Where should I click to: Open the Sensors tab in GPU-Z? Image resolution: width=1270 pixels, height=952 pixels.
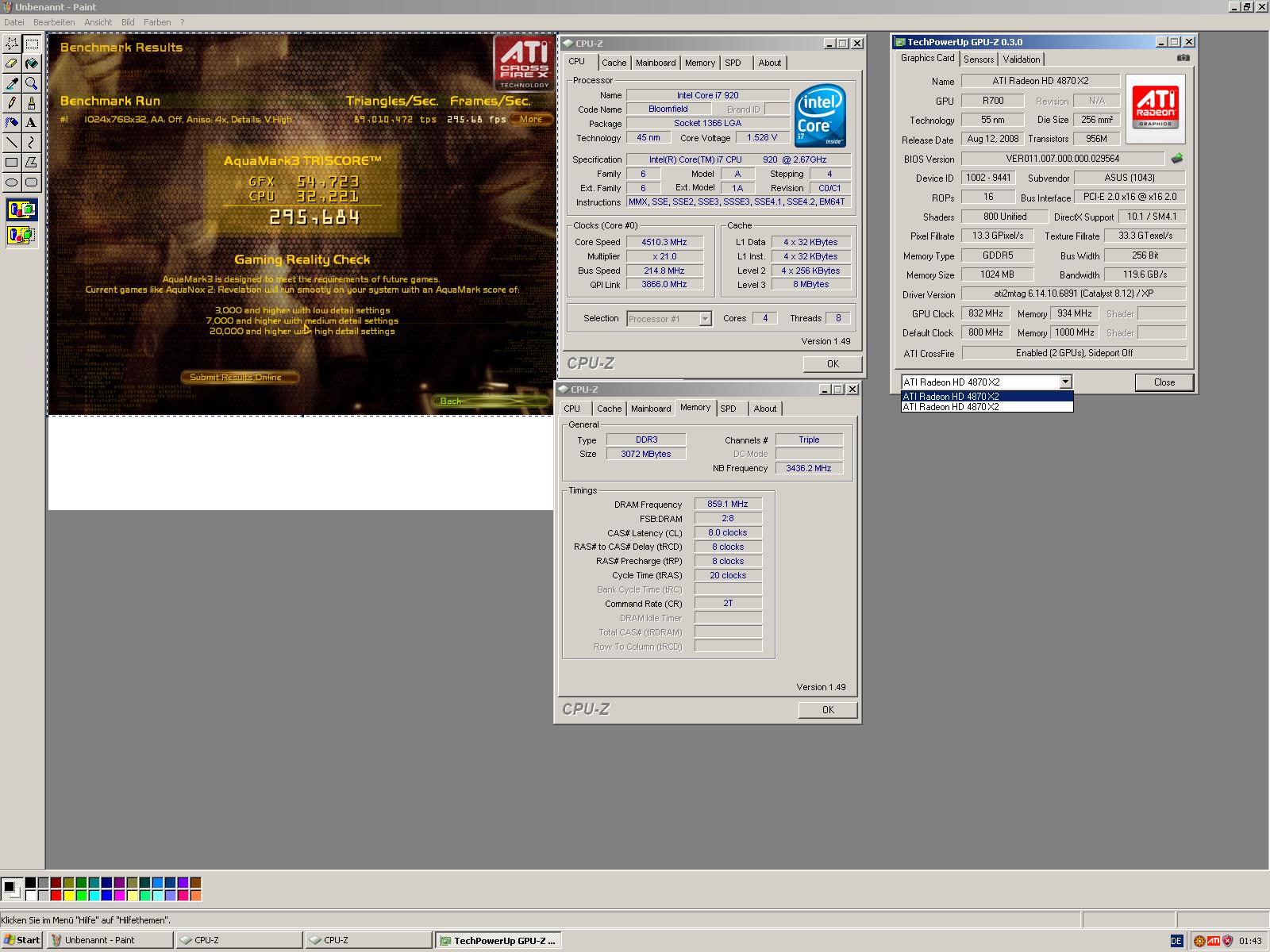click(x=979, y=59)
